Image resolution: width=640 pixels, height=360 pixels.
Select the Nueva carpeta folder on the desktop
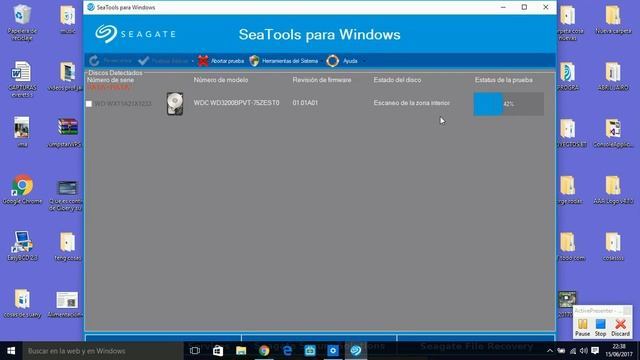(613, 20)
